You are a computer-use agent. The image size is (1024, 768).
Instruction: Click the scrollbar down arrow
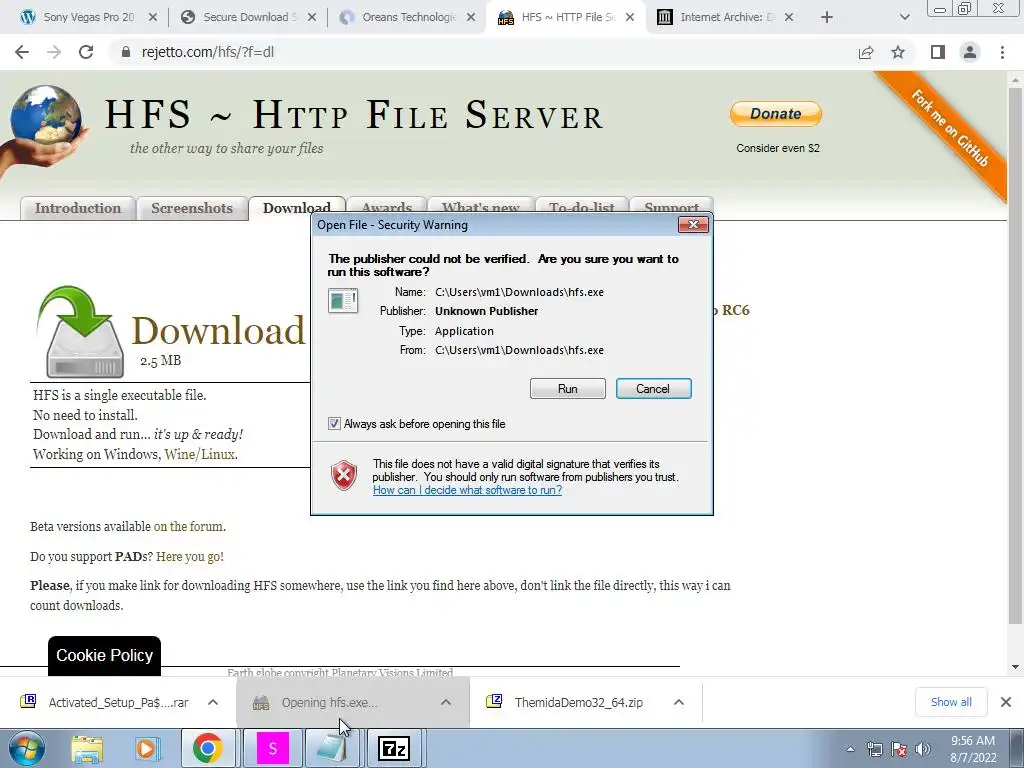tap(1015, 667)
